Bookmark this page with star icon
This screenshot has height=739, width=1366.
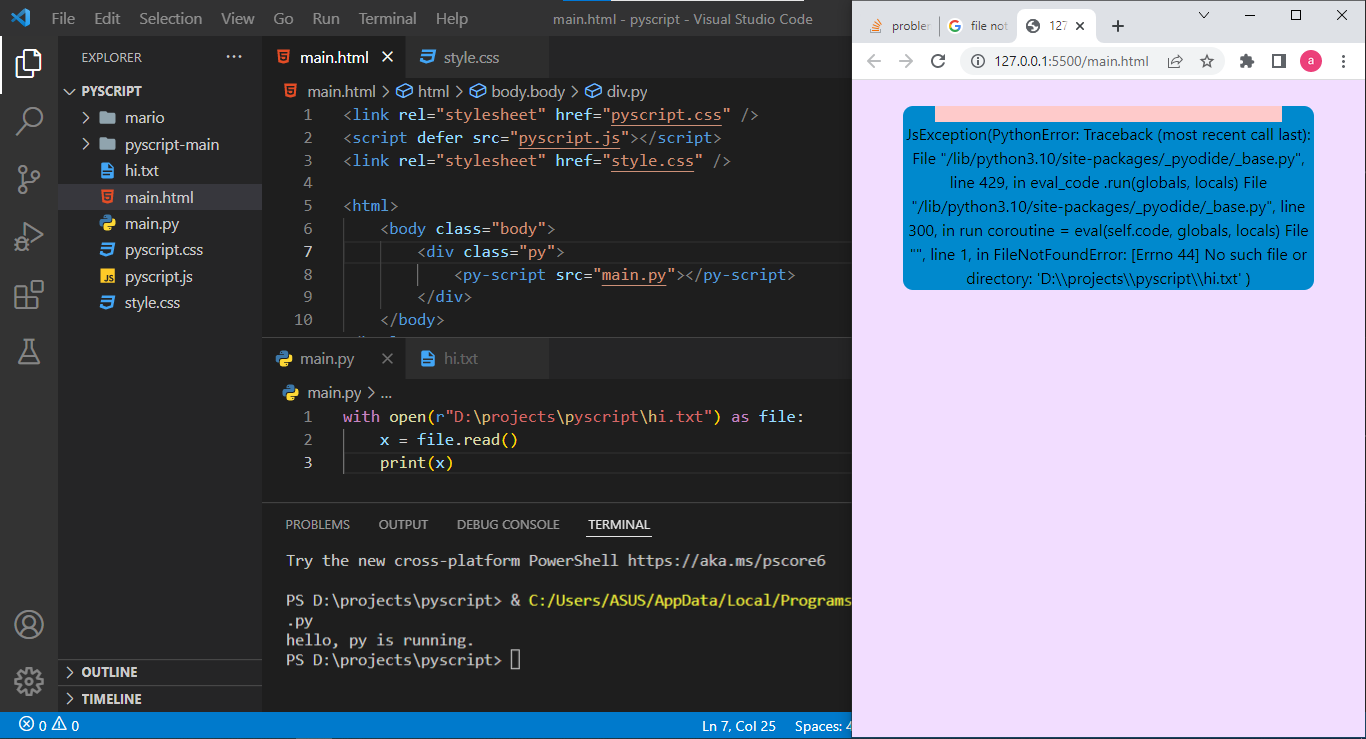[x=1207, y=61]
